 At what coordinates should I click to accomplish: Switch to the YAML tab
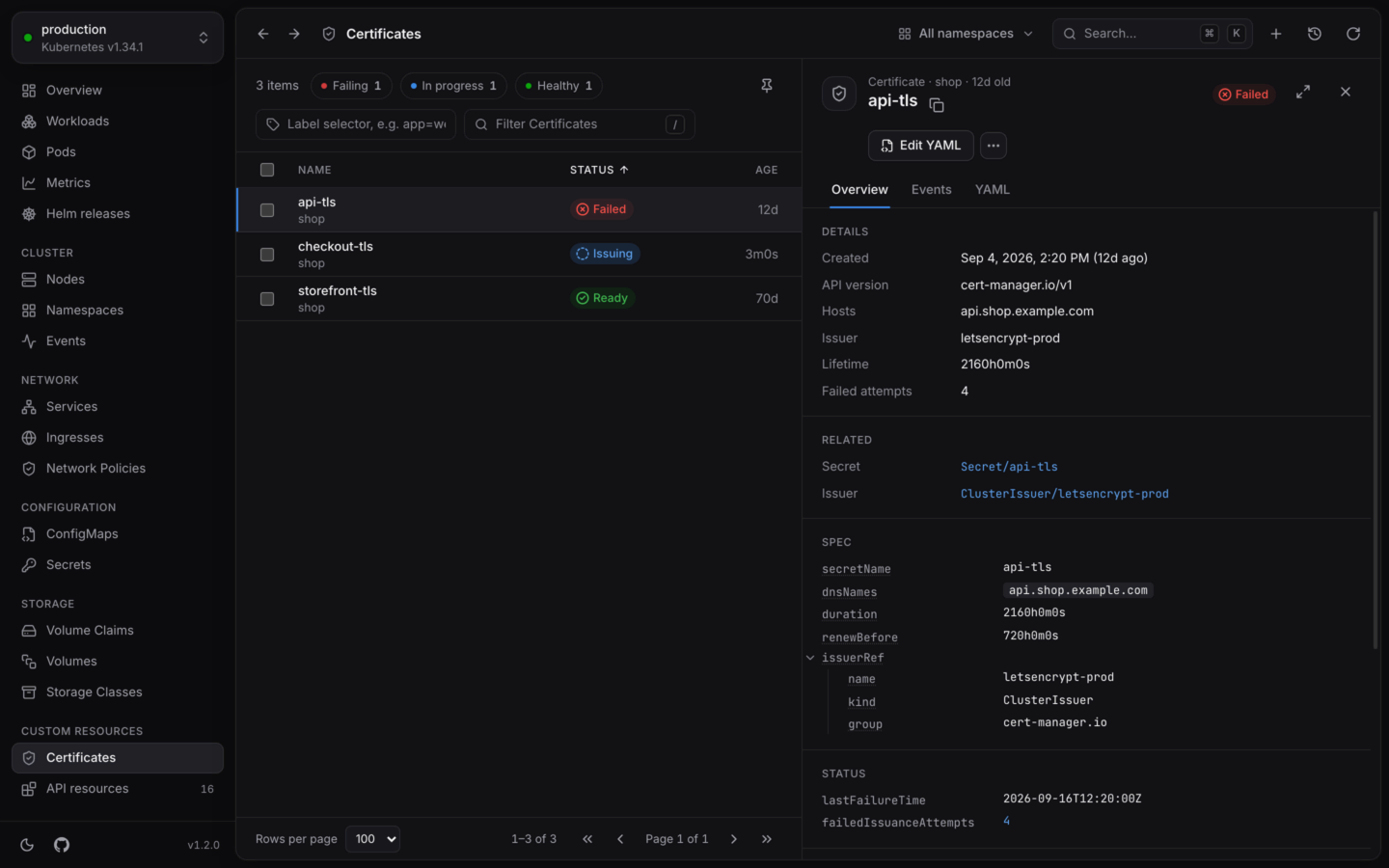click(993, 190)
